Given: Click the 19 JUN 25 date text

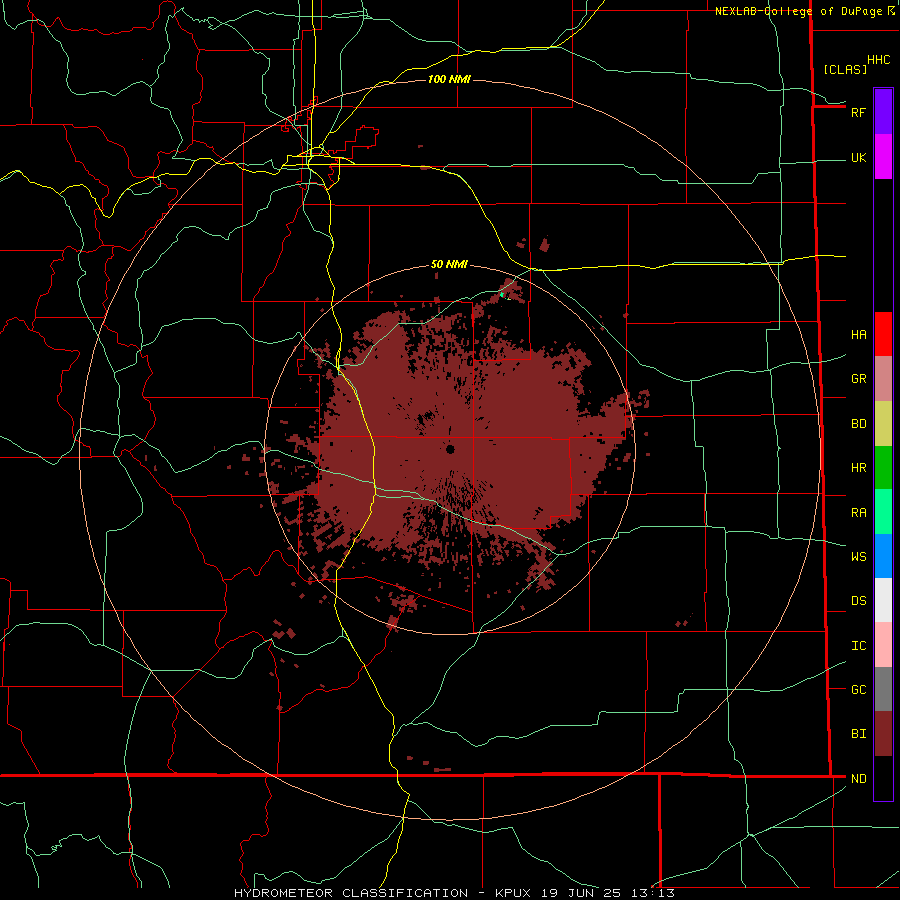Looking at the screenshot, I should [x=581, y=893].
